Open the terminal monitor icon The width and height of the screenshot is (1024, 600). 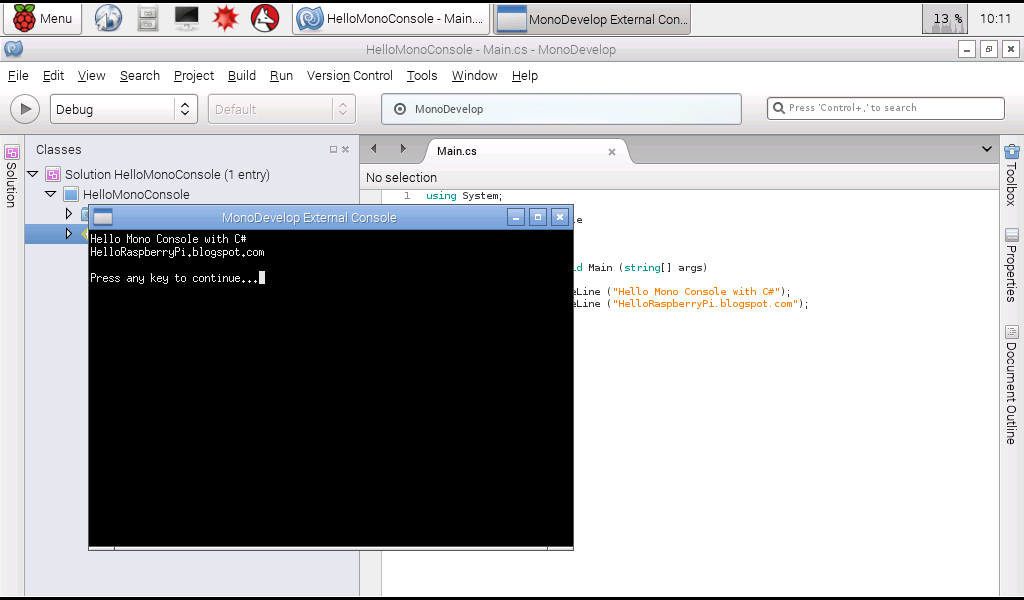187,18
